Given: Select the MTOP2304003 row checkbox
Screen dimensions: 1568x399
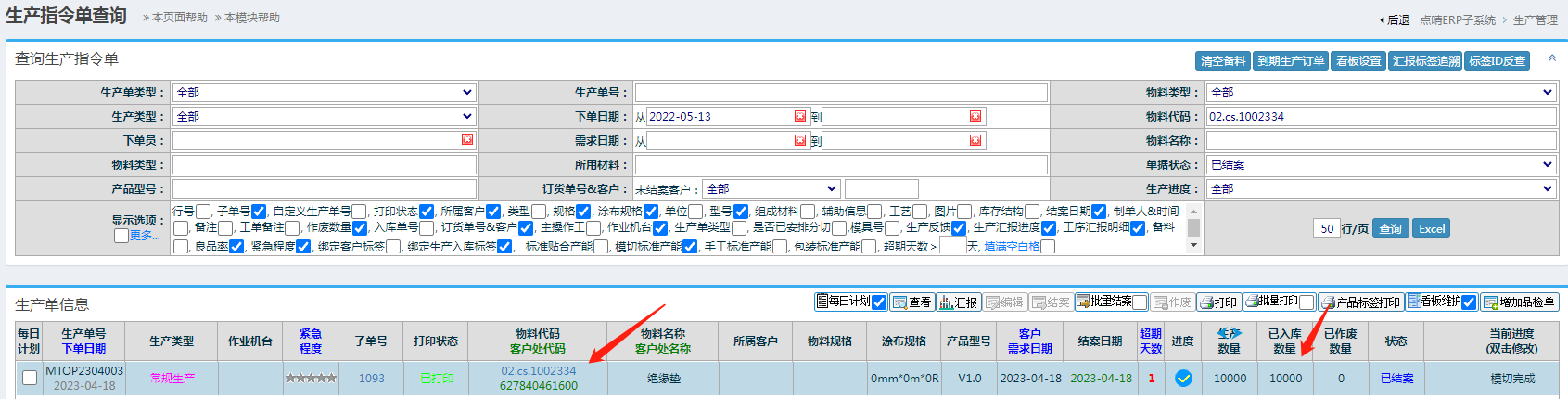Looking at the screenshot, I should coord(30,379).
